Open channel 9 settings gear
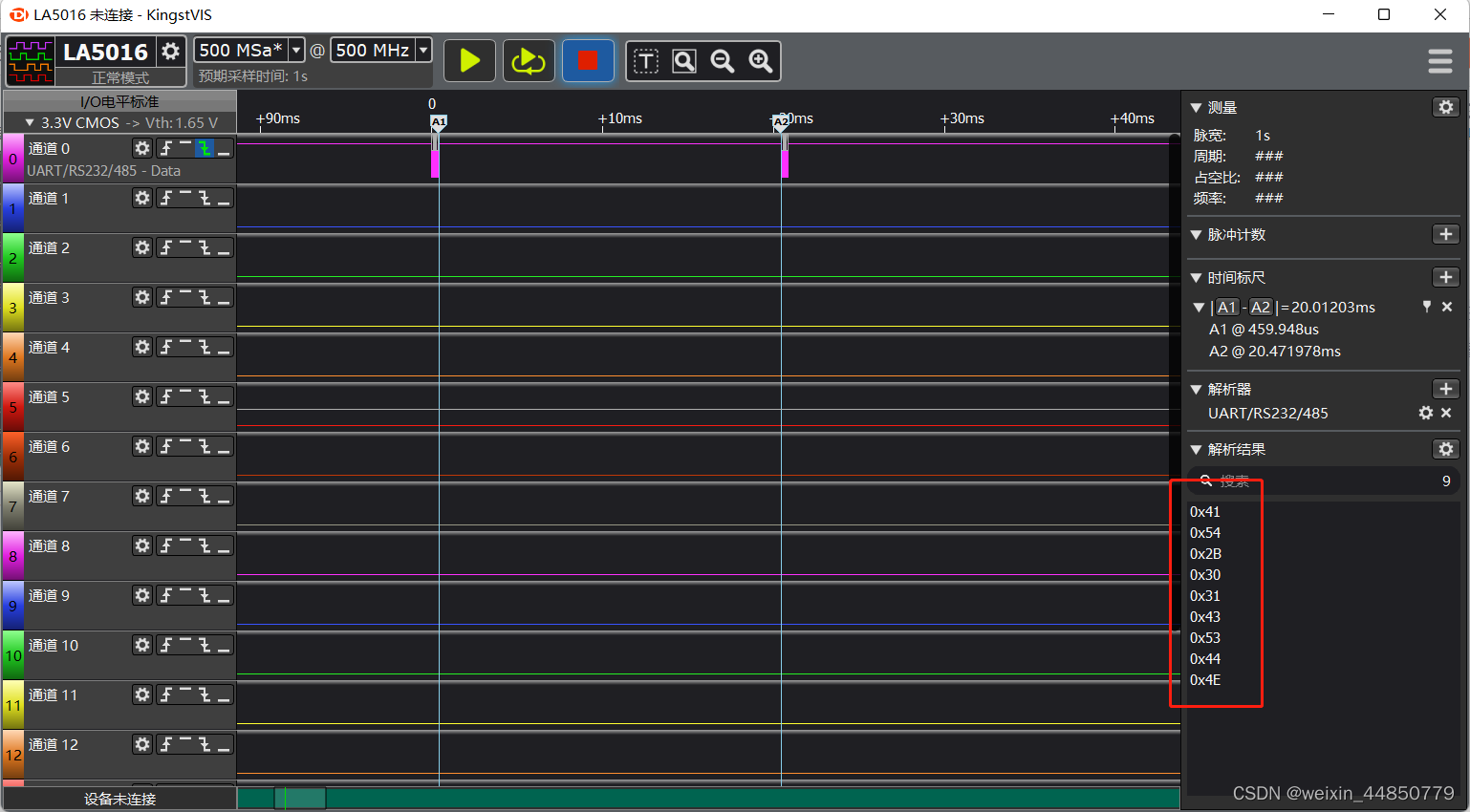Image resolution: width=1470 pixels, height=812 pixels. coord(142,595)
